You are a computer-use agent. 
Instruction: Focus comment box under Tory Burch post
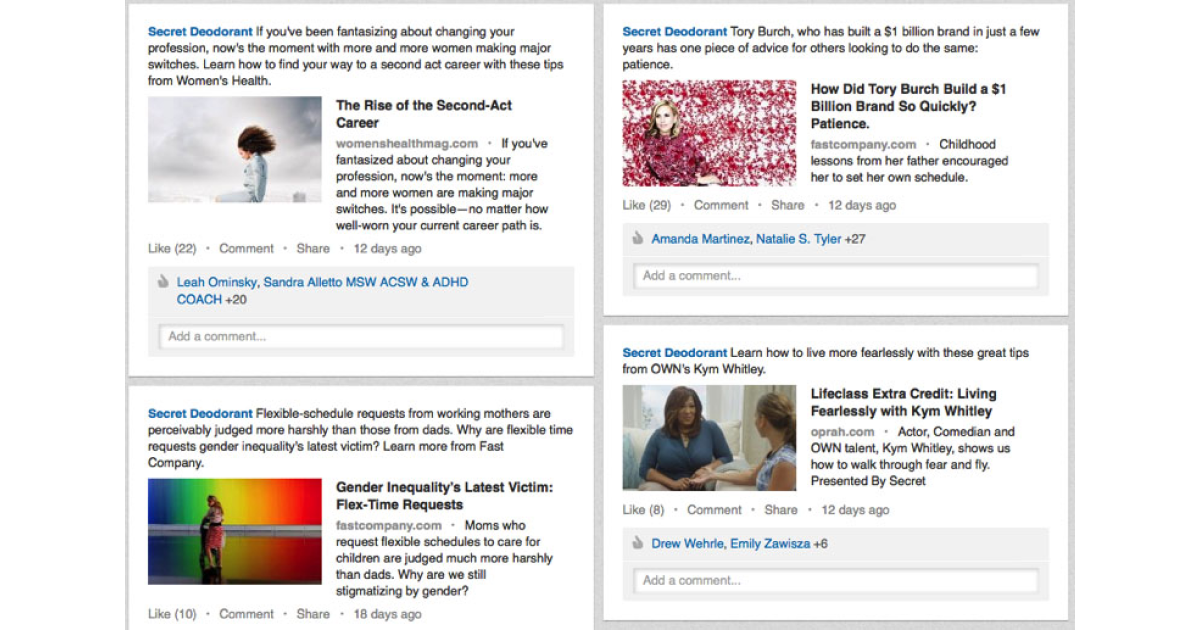point(836,276)
